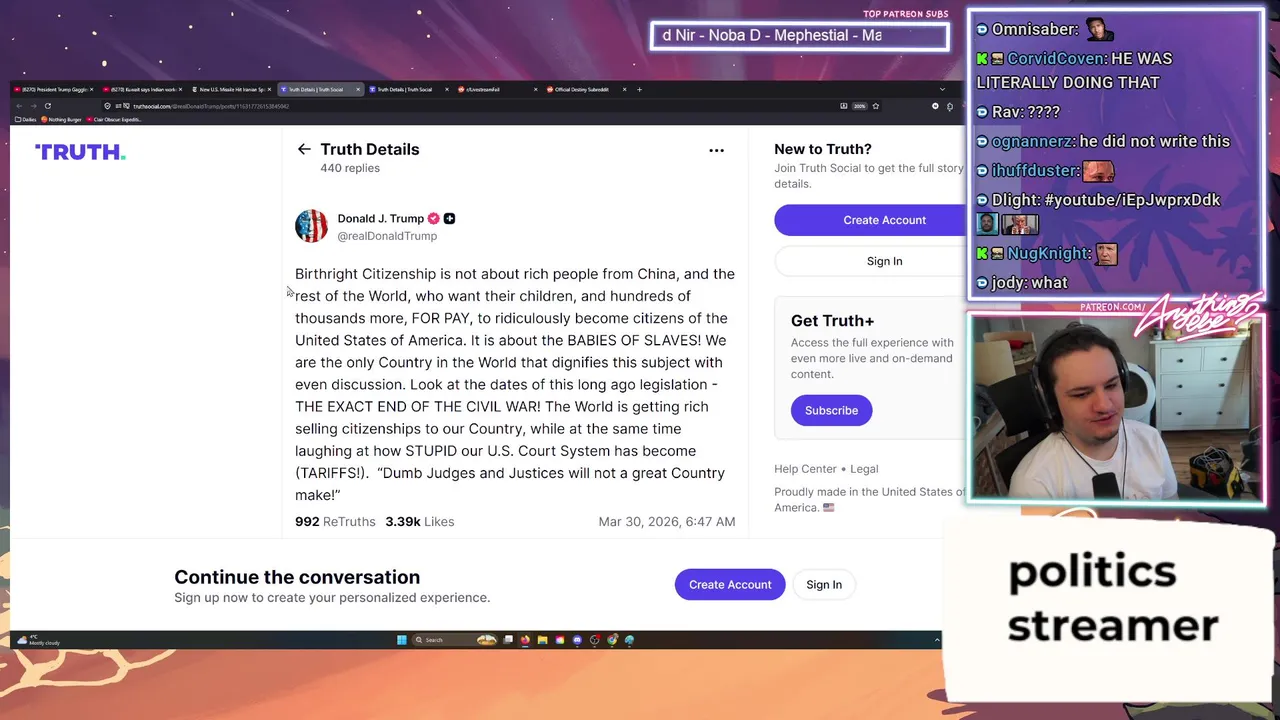Image resolution: width=1280 pixels, height=720 pixels.
Task: Click Create Account in the bottom banner
Action: coord(730,585)
